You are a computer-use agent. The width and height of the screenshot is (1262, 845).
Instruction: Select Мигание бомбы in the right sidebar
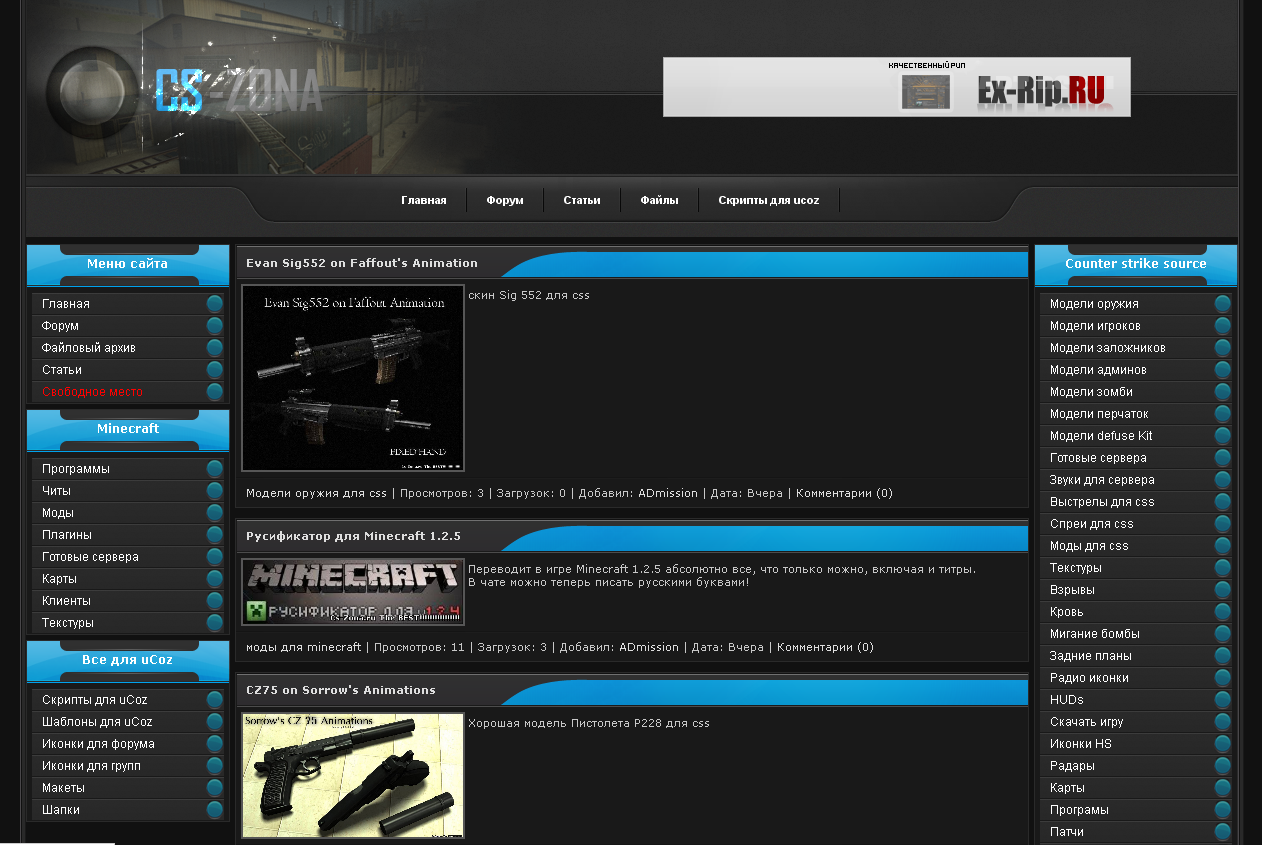tap(1095, 634)
